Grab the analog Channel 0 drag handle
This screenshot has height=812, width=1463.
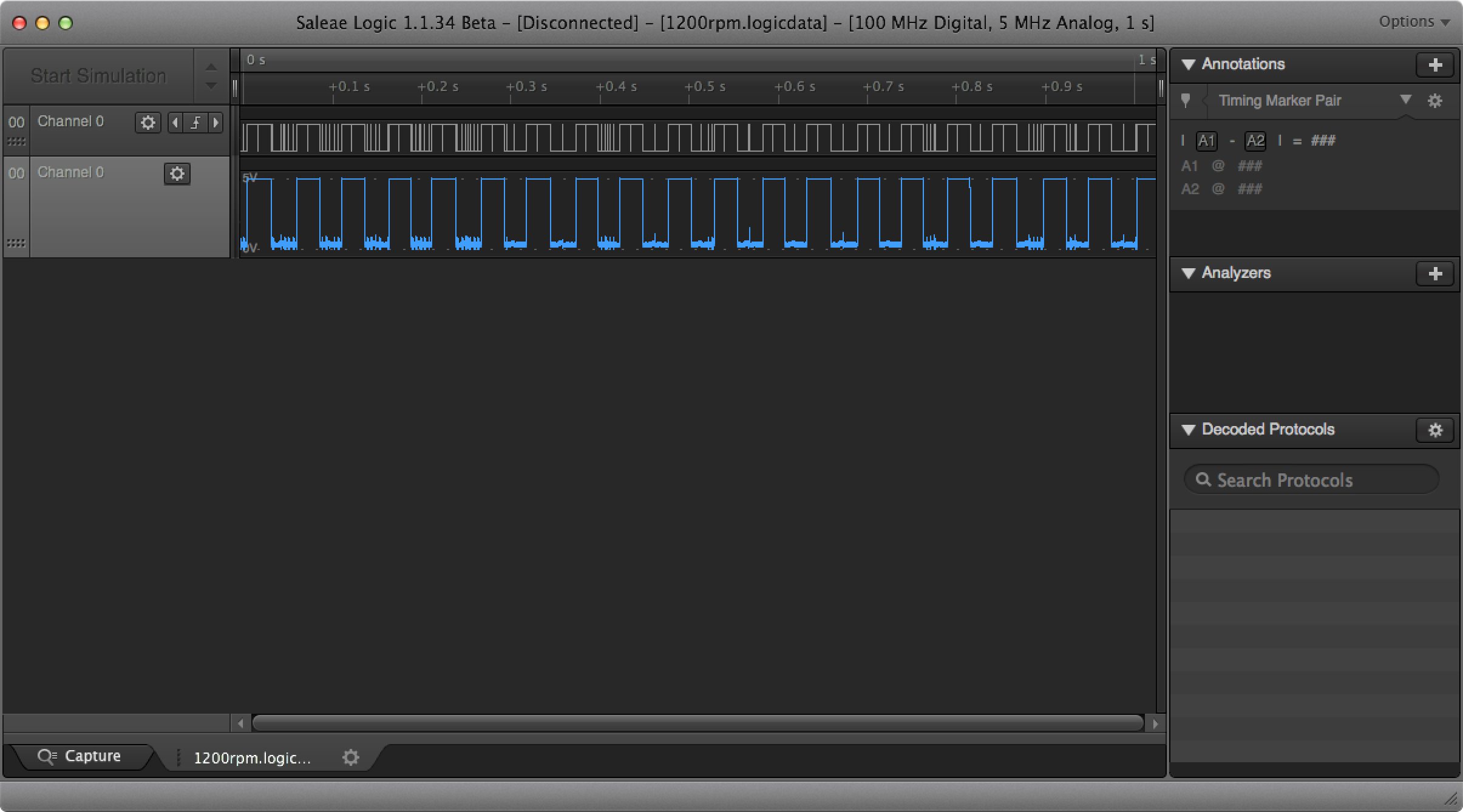tap(16, 243)
